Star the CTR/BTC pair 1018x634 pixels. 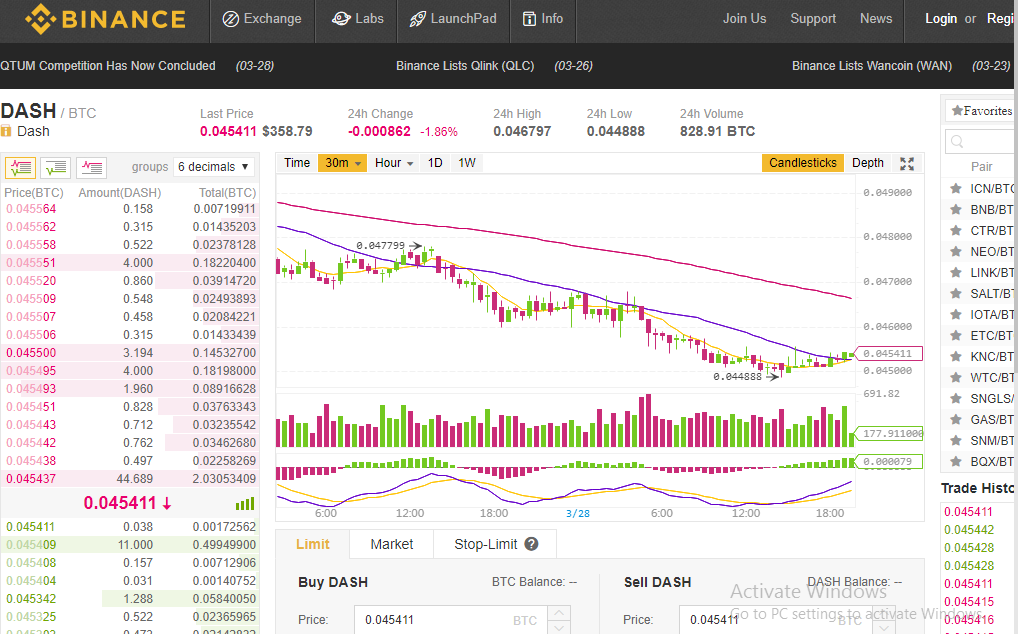click(x=956, y=230)
